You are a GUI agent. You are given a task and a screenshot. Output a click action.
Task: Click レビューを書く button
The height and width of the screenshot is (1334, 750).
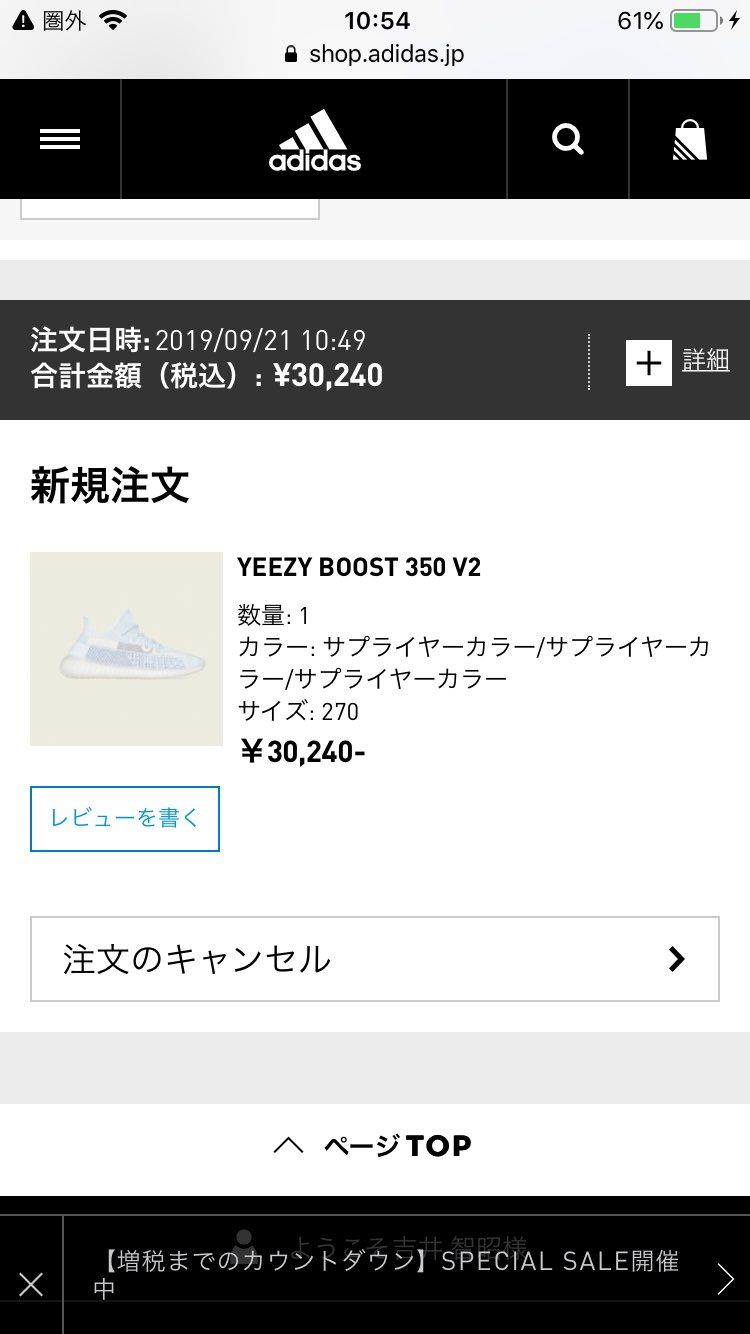tap(125, 819)
